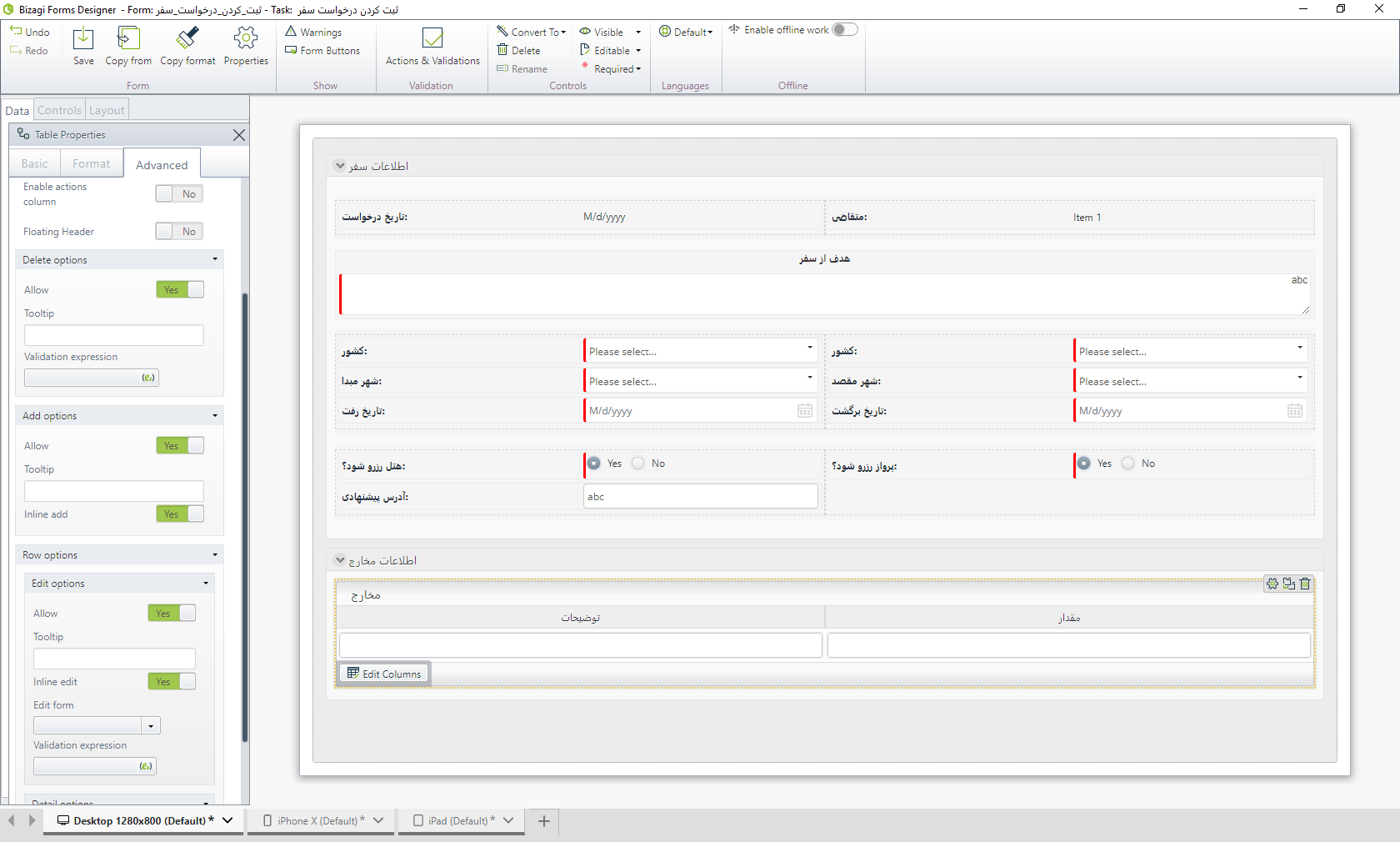Switch to the Layout tab
This screenshot has height=842, width=1400.
coord(107,110)
